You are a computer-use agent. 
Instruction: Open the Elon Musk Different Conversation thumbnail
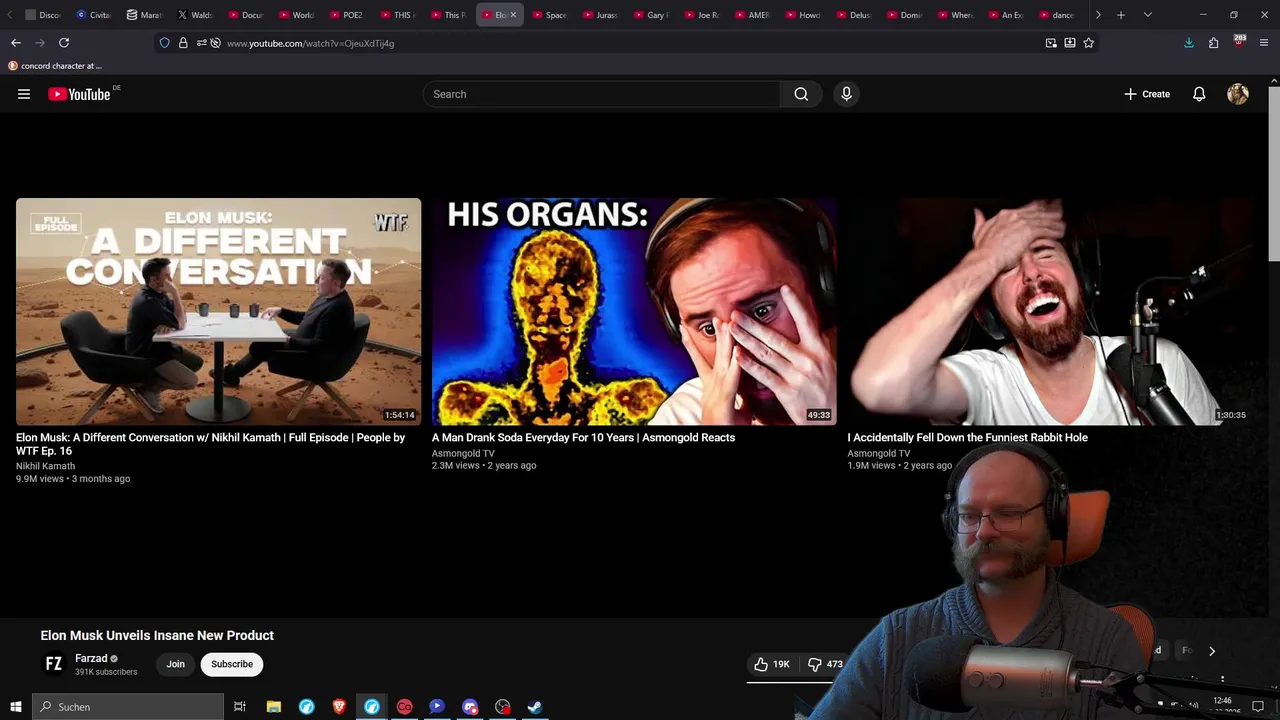[218, 311]
